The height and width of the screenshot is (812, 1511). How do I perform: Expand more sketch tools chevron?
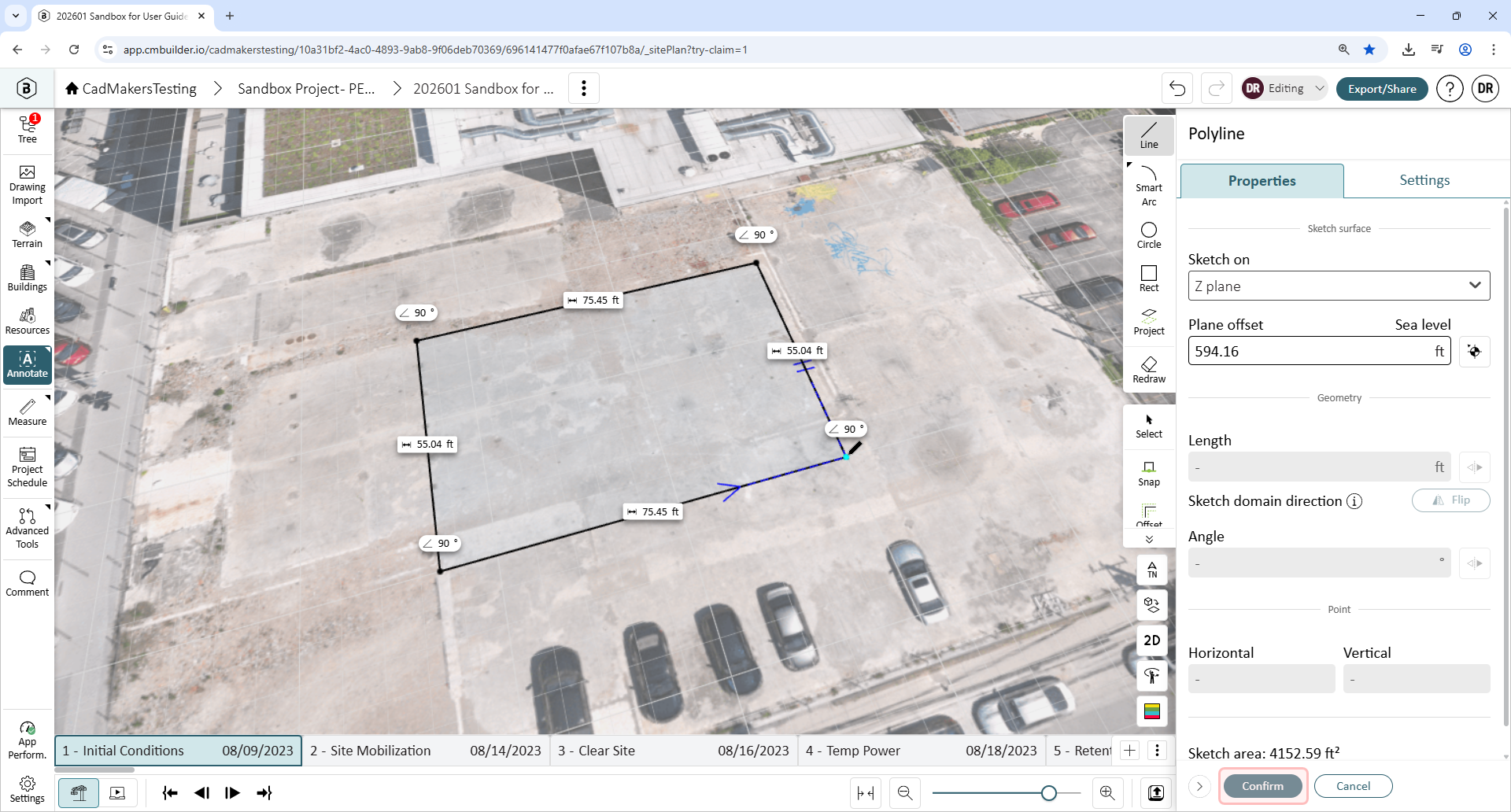tap(1149, 539)
